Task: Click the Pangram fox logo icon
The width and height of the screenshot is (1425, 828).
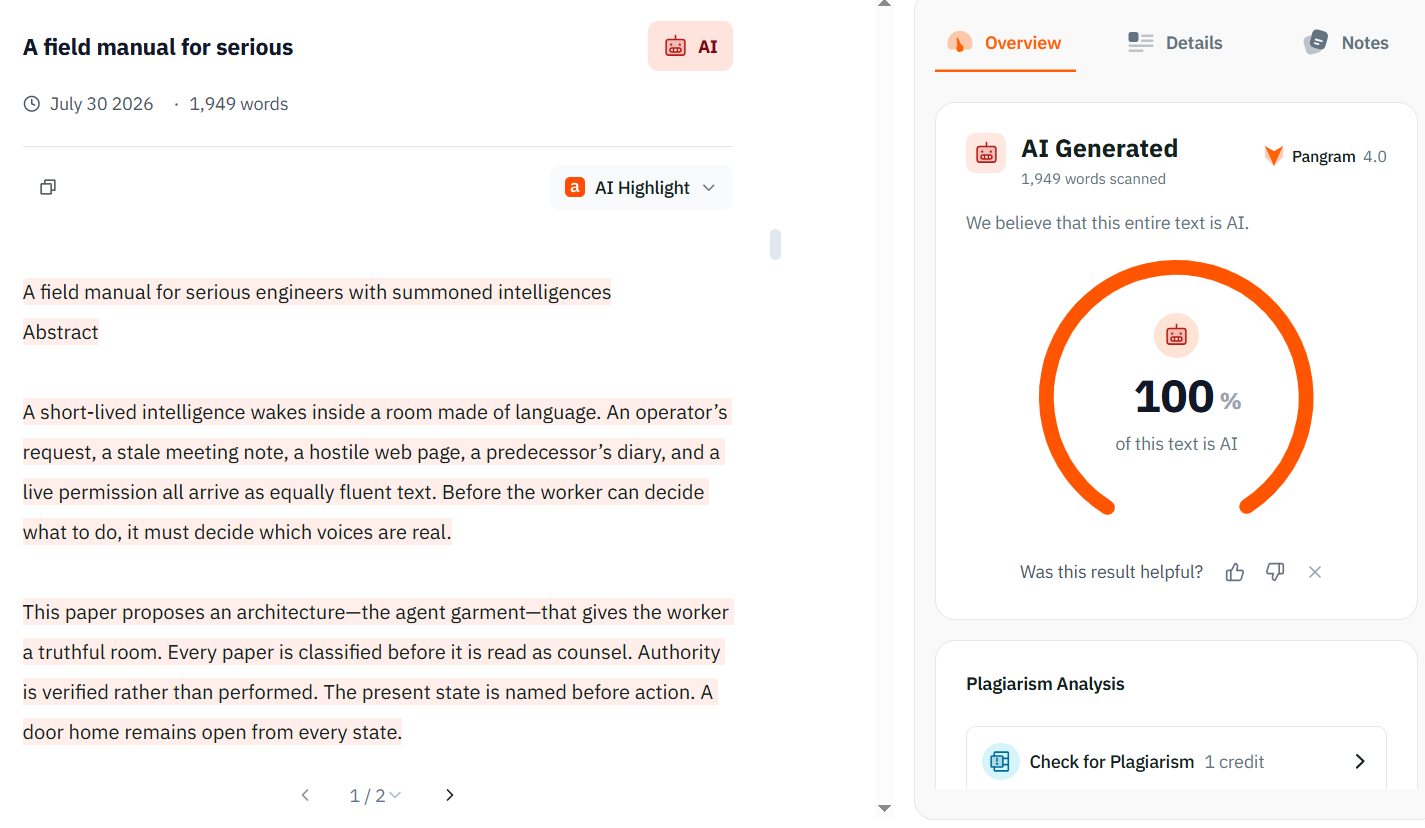Action: 1273,156
